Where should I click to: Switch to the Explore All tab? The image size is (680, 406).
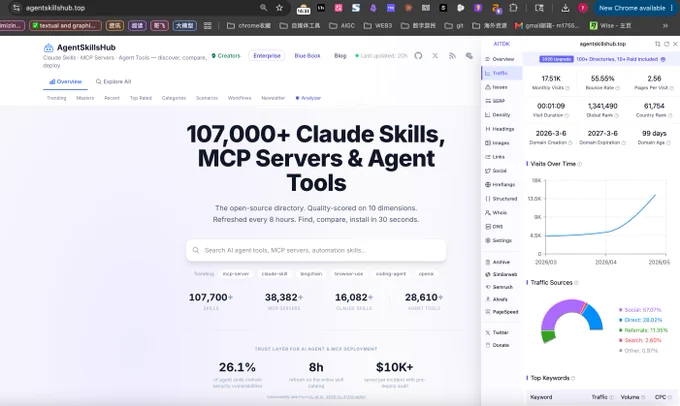pyautogui.click(x=113, y=82)
